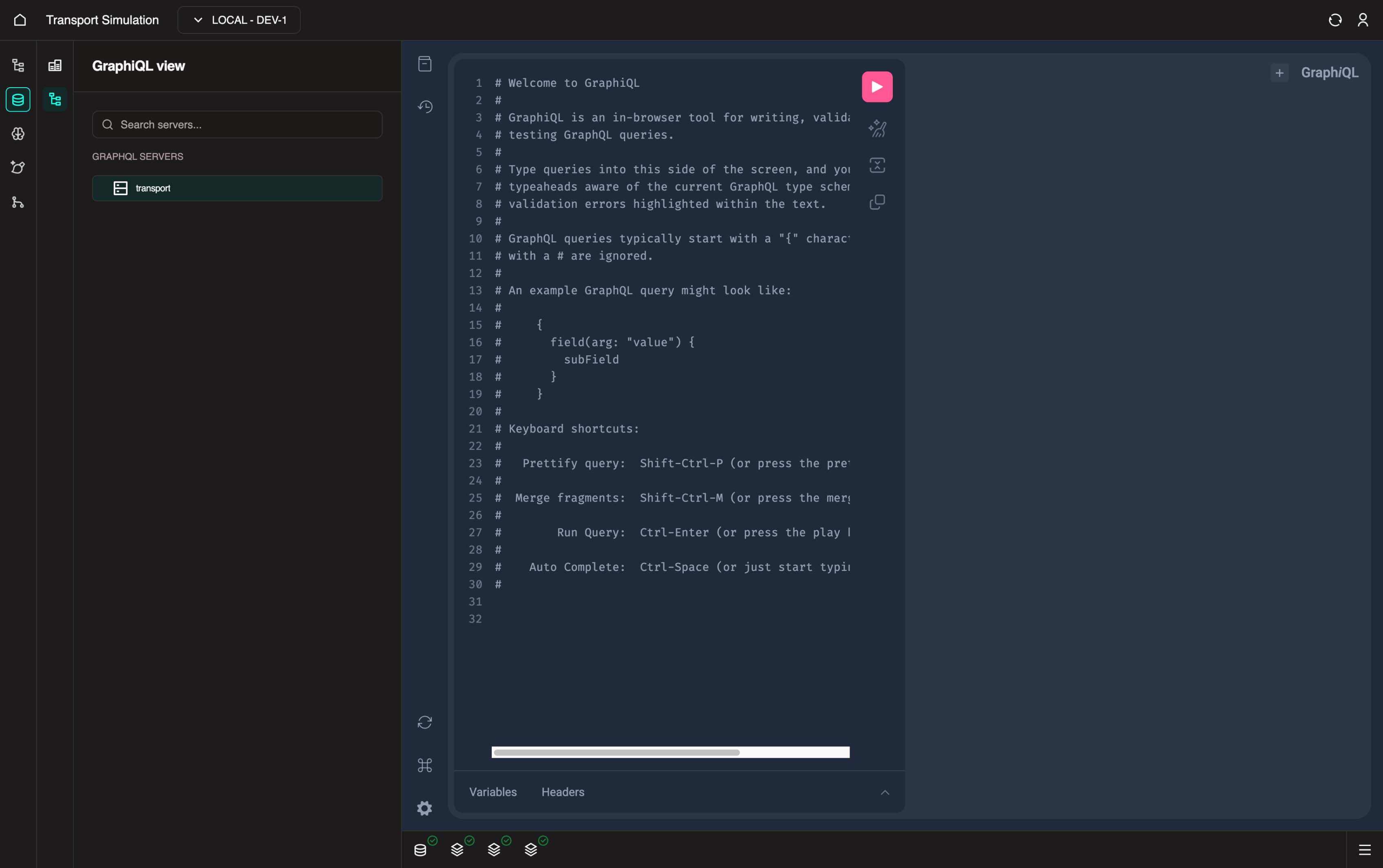Open the git branch icon in left rail
Image resolution: width=1383 pixels, height=868 pixels.
pyautogui.click(x=18, y=202)
